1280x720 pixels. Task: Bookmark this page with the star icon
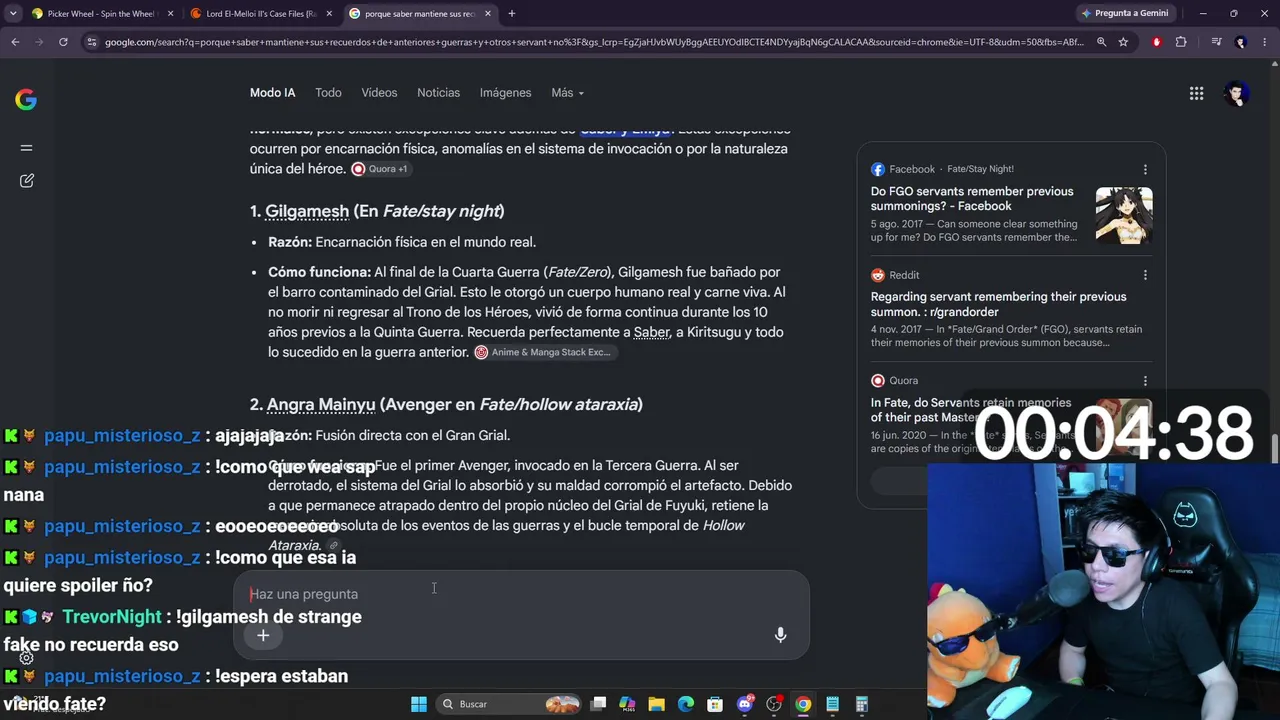point(1123,42)
